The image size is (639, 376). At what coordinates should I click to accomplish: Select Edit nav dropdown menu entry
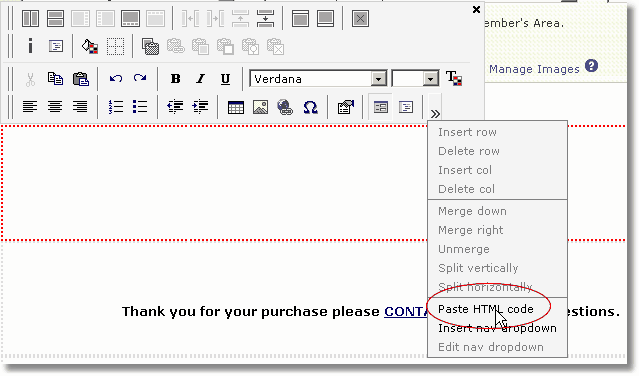491,347
